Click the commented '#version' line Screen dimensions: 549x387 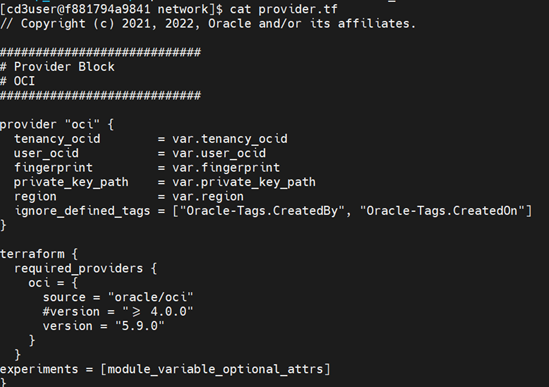tap(118, 311)
